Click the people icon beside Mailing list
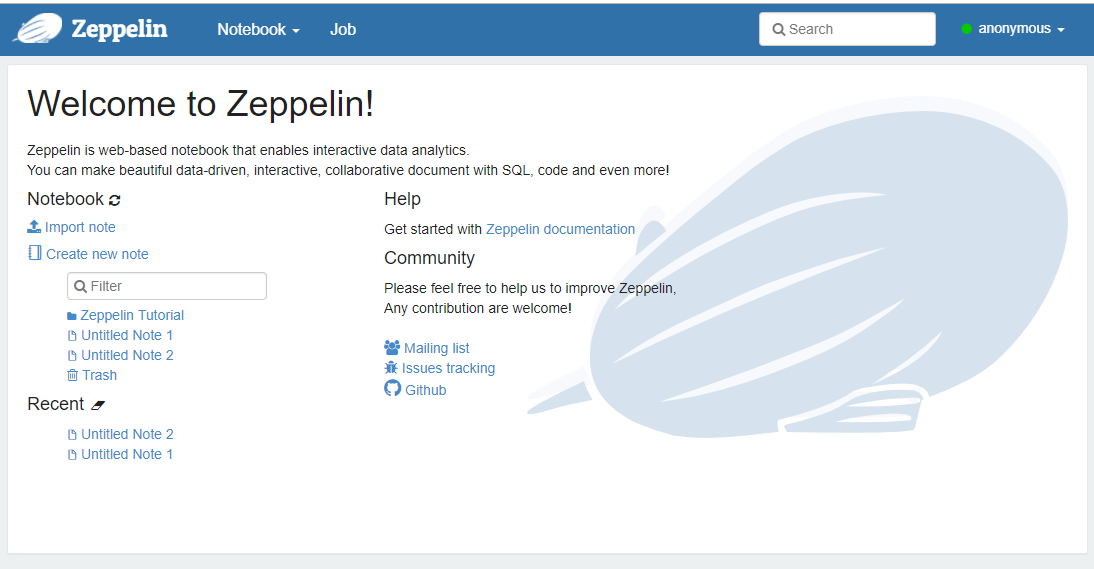 click(392, 347)
